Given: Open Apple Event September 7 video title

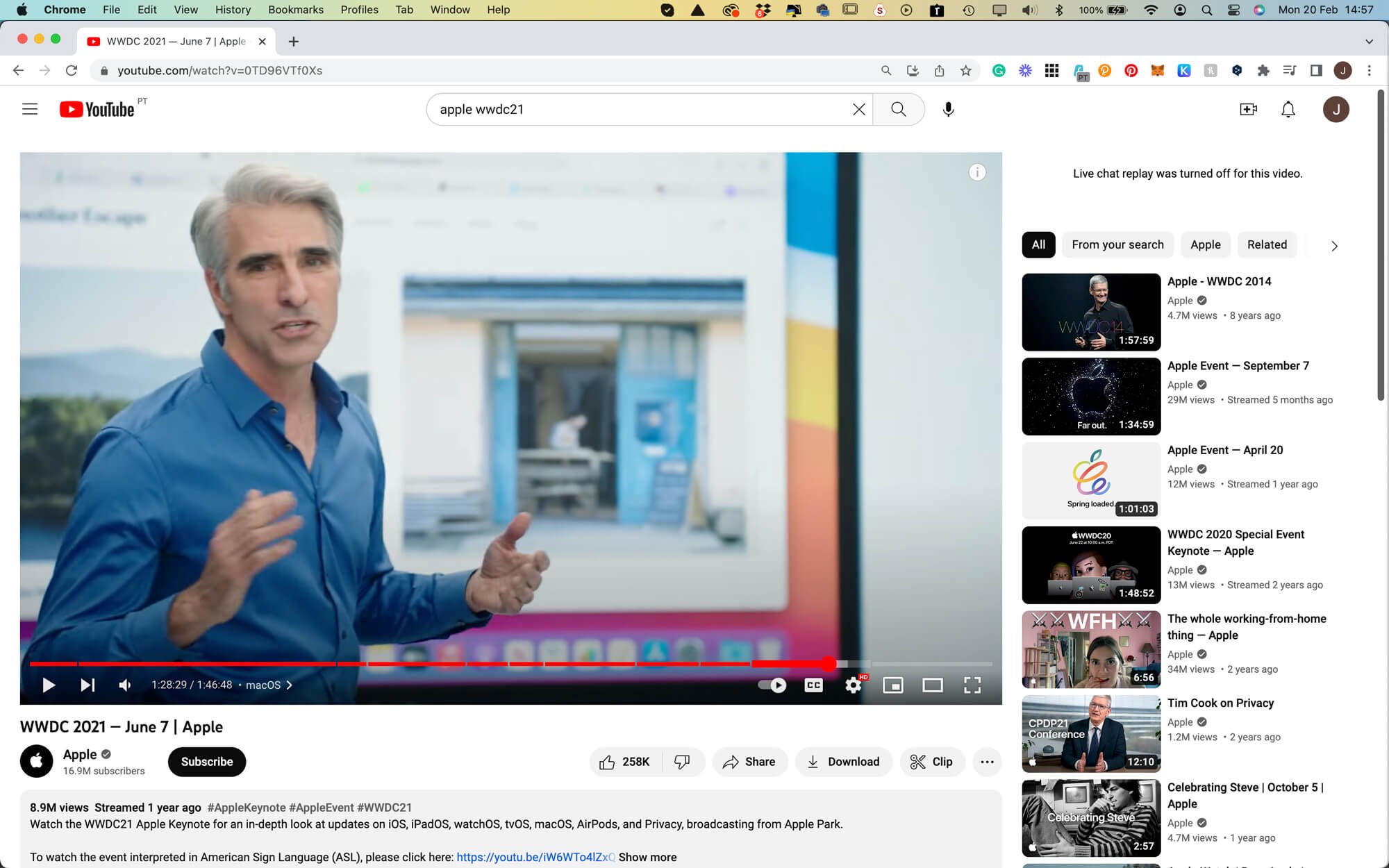Looking at the screenshot, I should [x=1238, y=366].
